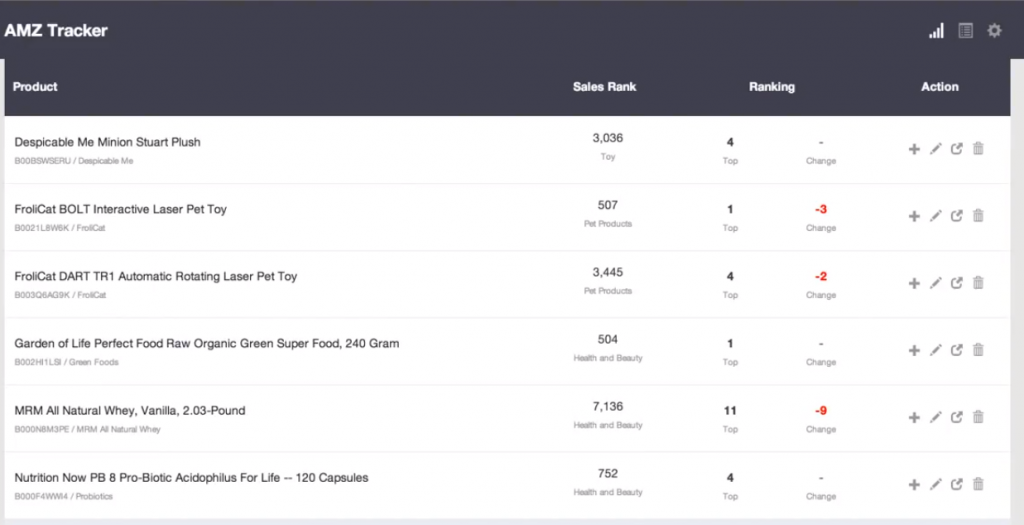Click the -9 ranking change value
Screen dimensions: 1024x525
tap(820, 410)
